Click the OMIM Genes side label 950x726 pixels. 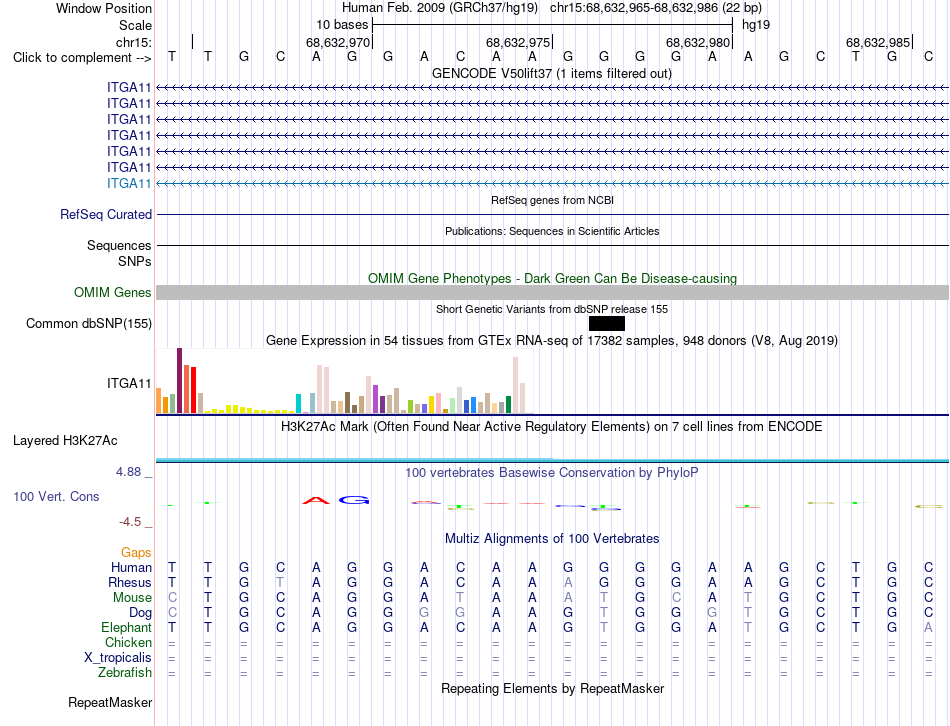tap(112, 293)
